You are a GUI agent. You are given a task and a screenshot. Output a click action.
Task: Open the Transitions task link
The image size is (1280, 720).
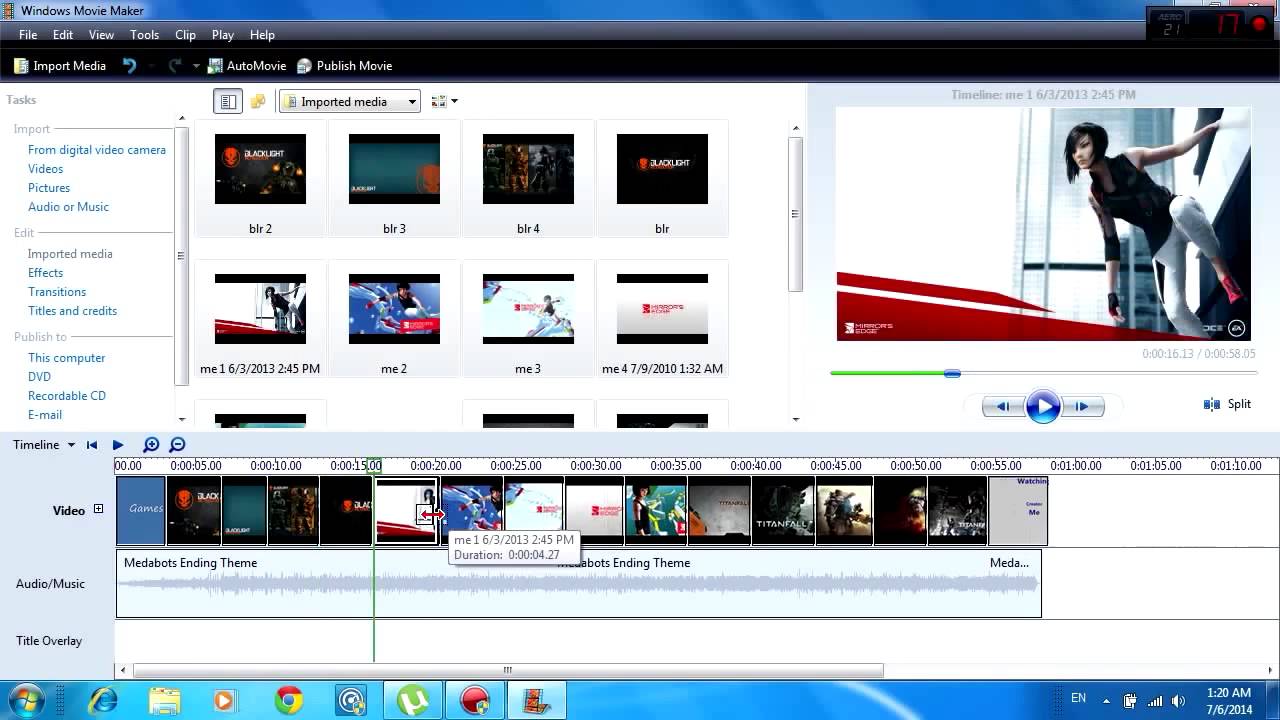click(x=57, y=292)
